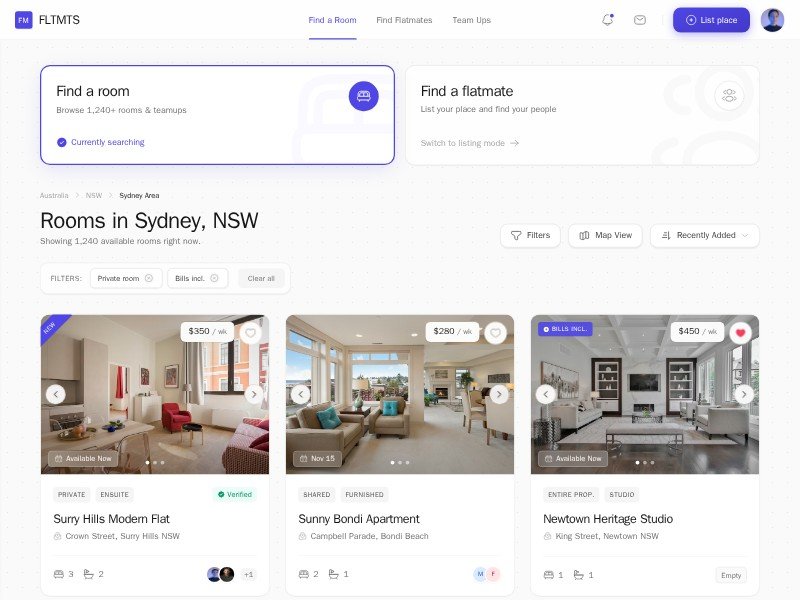
Task: Open the notifications bell icon
Action: tap(607, 20)
